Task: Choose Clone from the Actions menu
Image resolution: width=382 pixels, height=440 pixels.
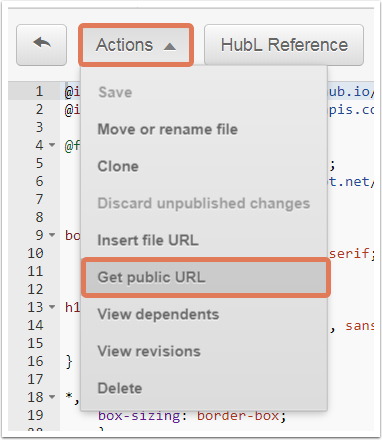Action: [x=118, y=166]
